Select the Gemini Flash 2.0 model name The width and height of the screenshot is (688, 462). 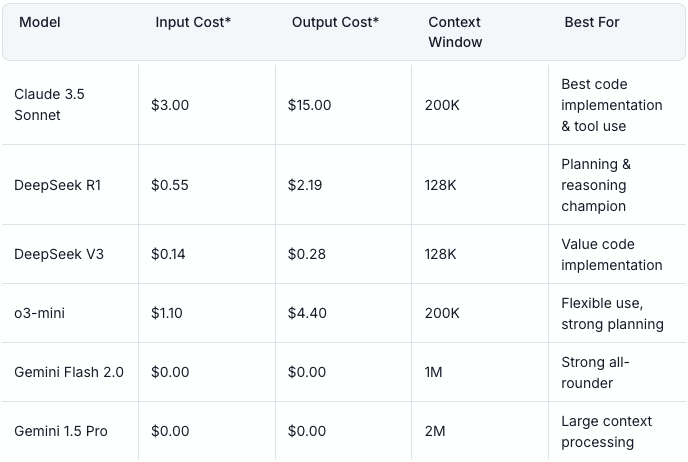(x=69, y=372)
